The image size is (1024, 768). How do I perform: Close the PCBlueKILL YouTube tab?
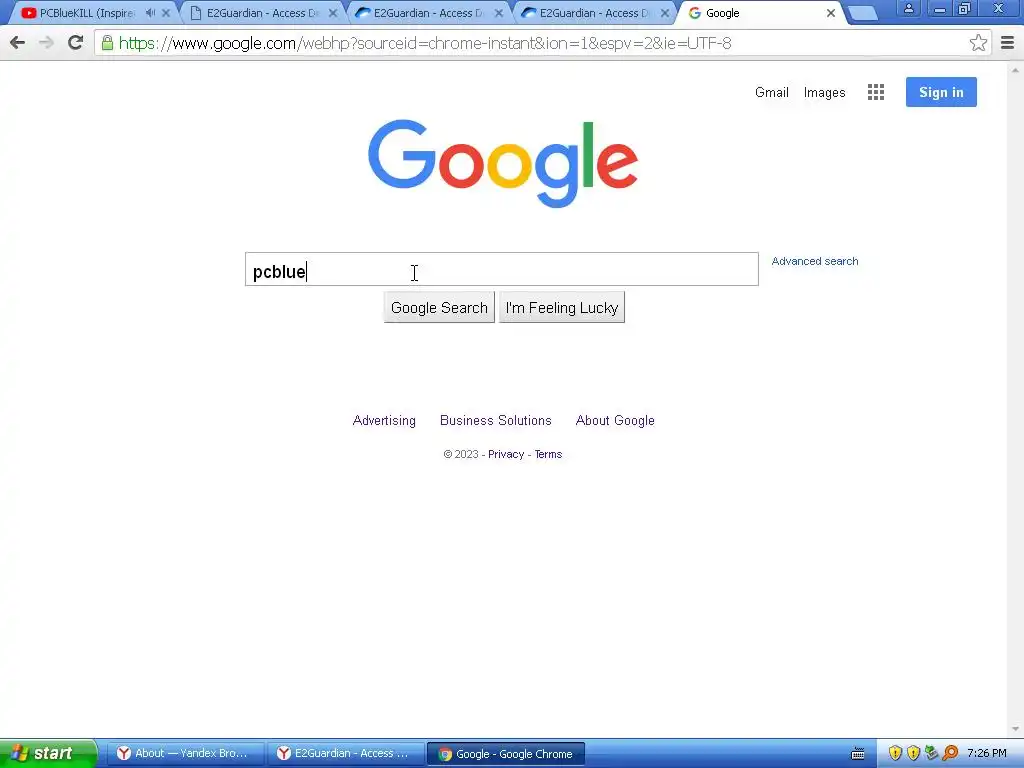point(166,13)
